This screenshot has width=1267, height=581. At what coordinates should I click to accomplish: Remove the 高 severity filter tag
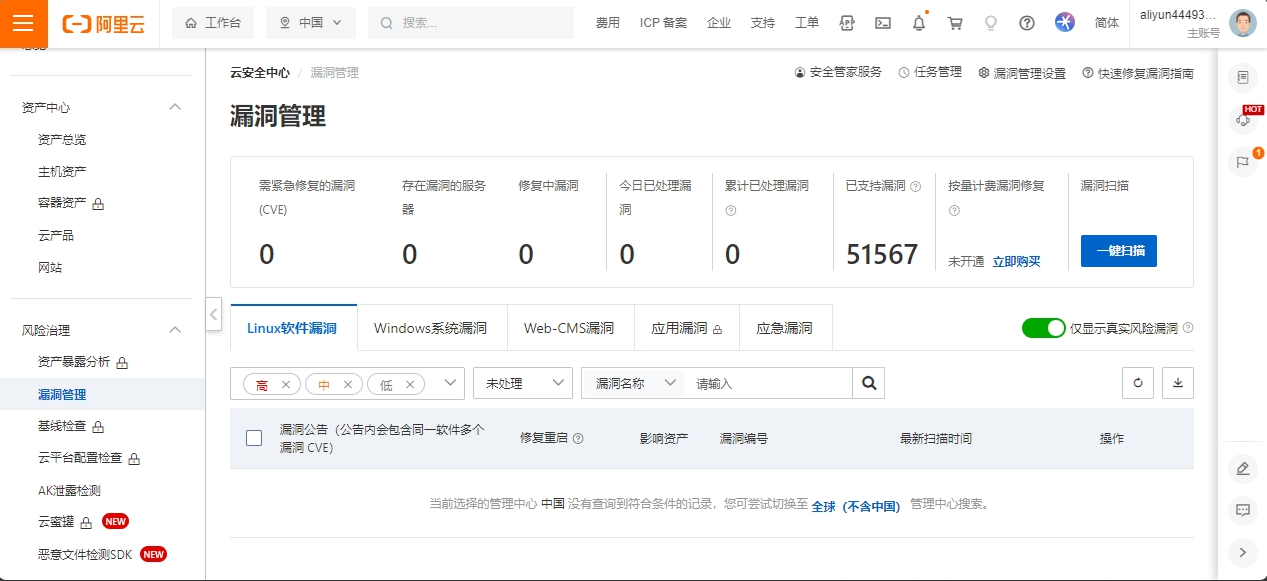pos(285,383)
